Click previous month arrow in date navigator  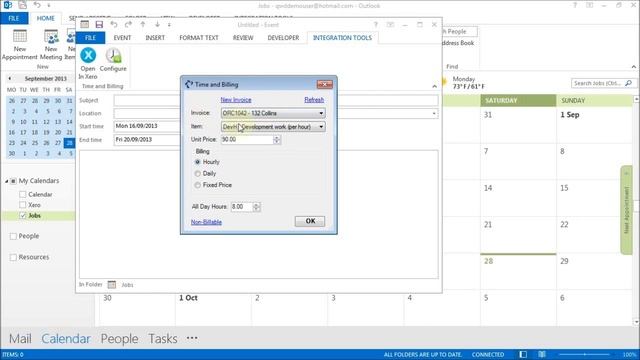pyautogui.click(x=10, y=78)
